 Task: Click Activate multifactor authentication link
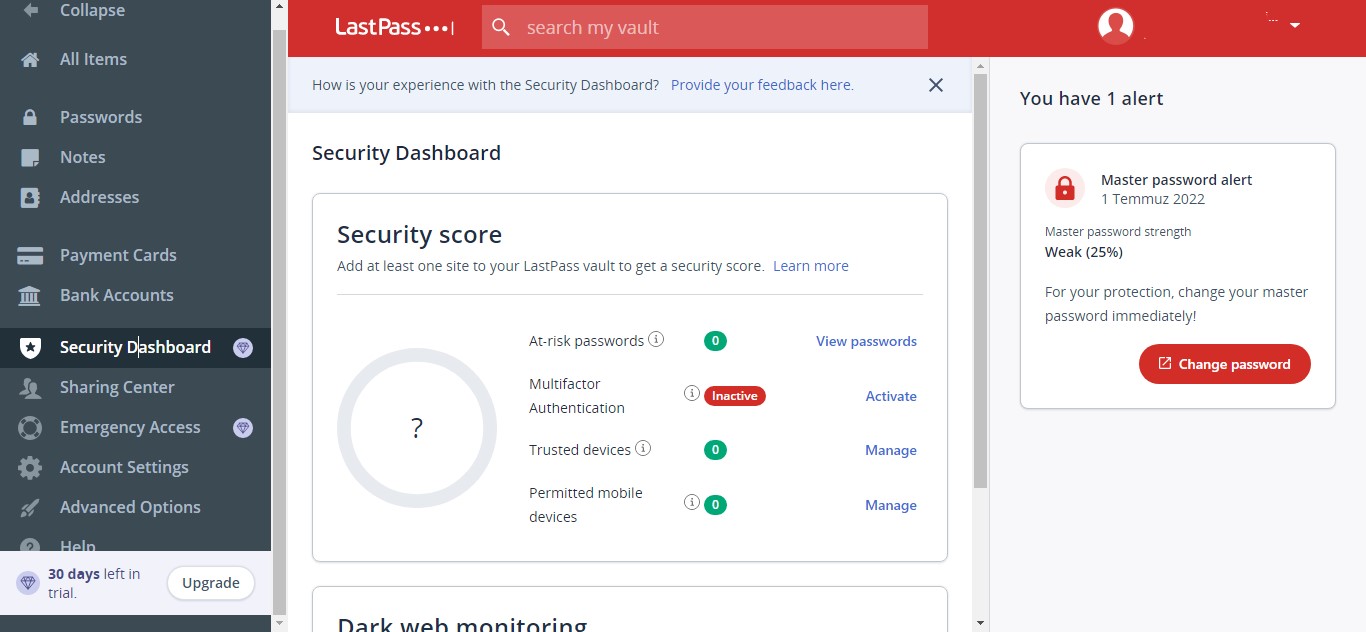click(x=891, y=396)
